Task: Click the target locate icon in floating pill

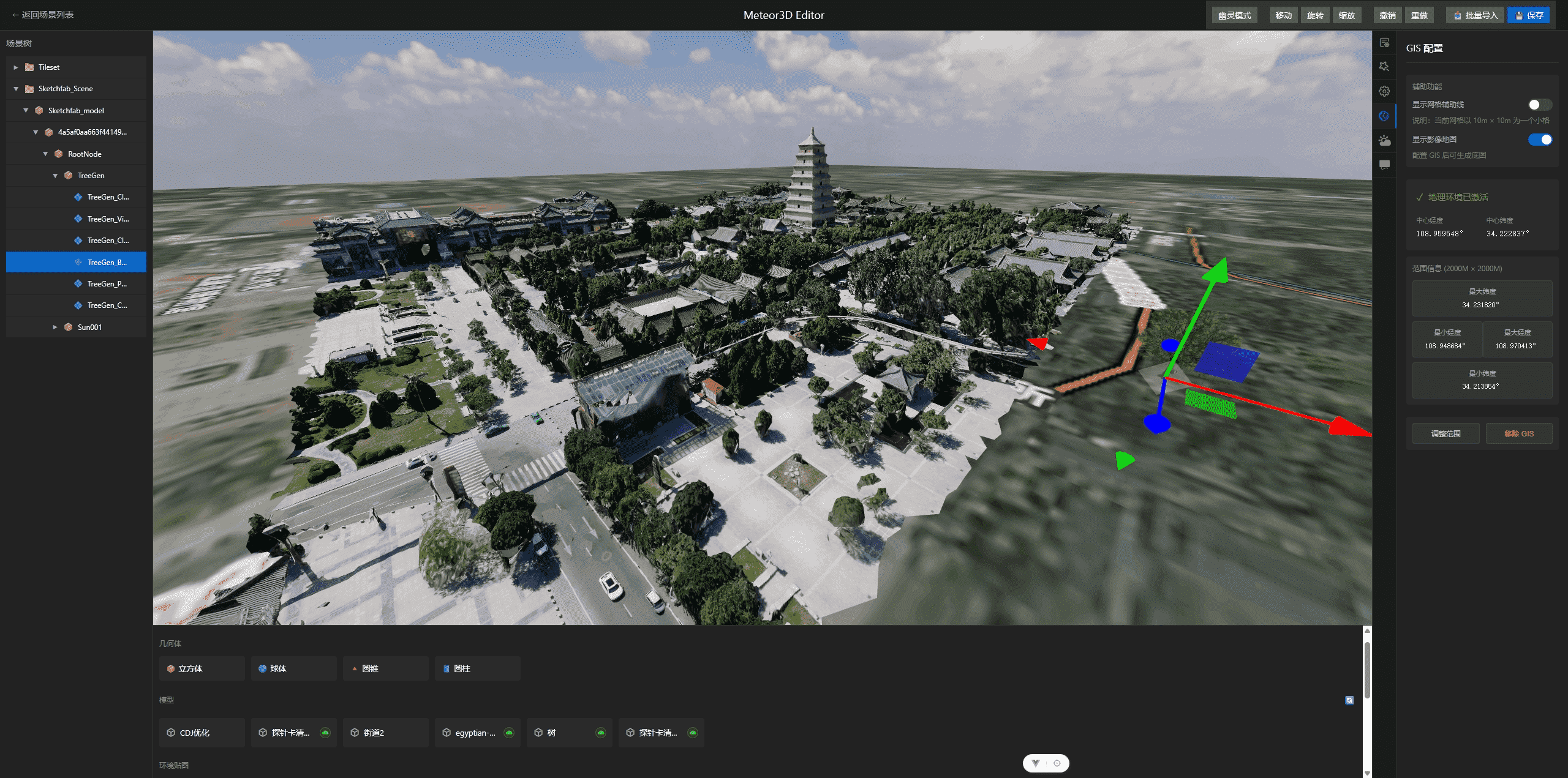Action: (1057, 763)
